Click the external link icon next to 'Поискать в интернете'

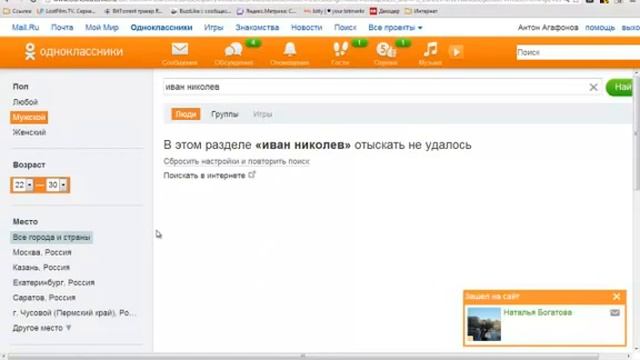pyautogui.click(x=252, y=175)
